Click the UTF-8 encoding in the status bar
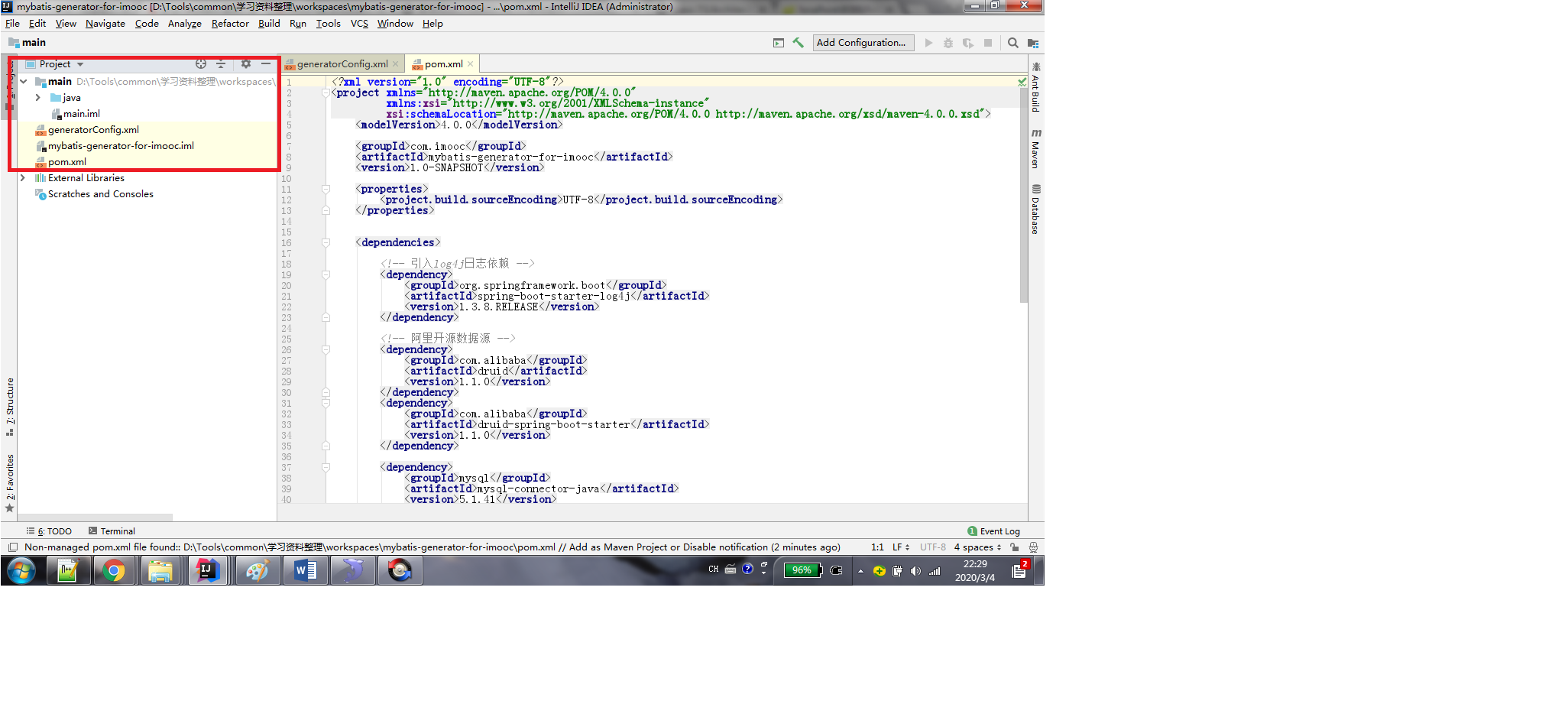1568x714 pixels. pos(933,547)
